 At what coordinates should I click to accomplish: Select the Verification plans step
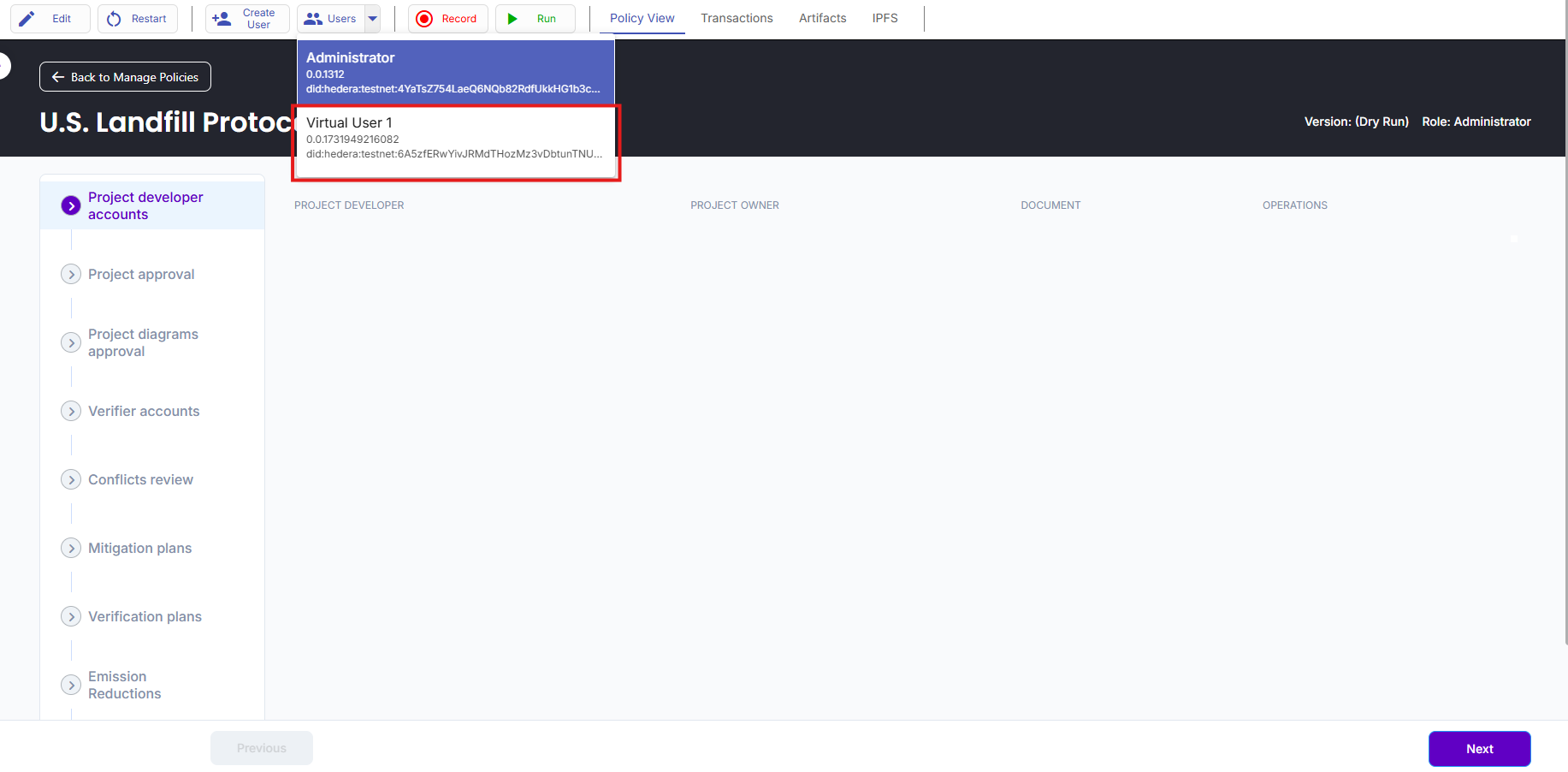(145, 616)
